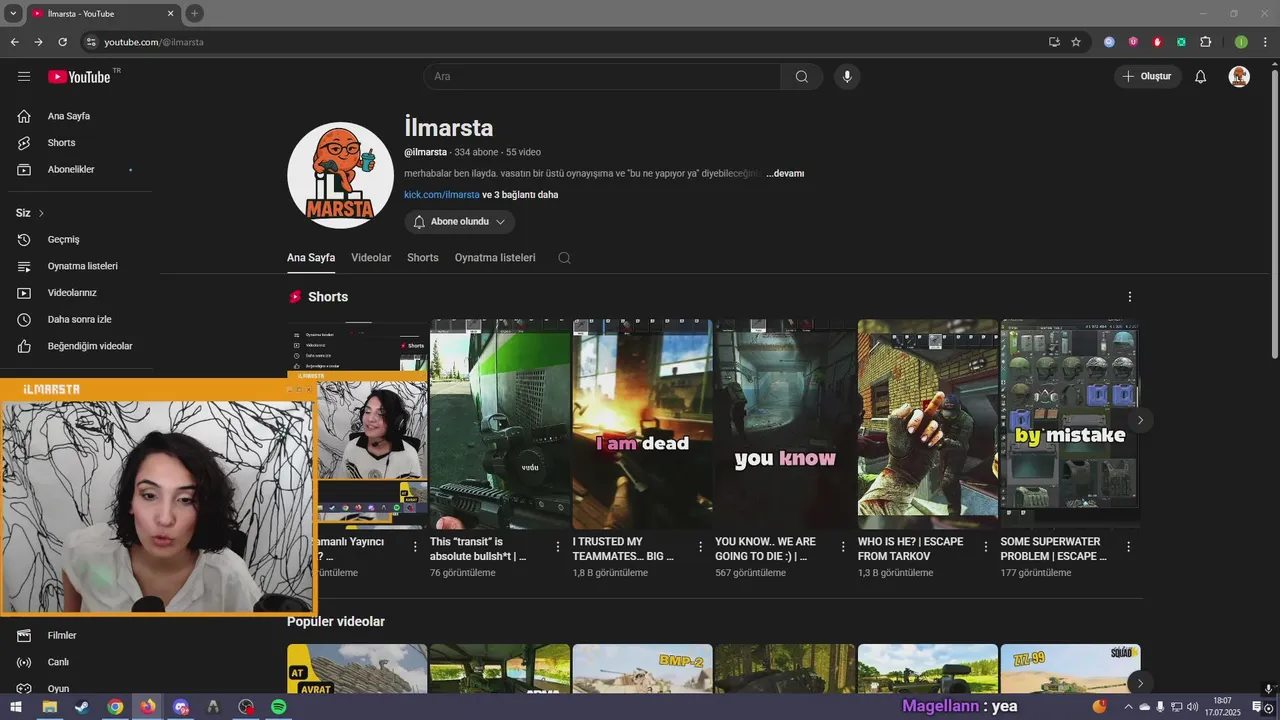This screenshot has height=720, width=1280.
Task: Open options for I TRUSTED MY TEAMMATES short
Action: coord(701,547)
